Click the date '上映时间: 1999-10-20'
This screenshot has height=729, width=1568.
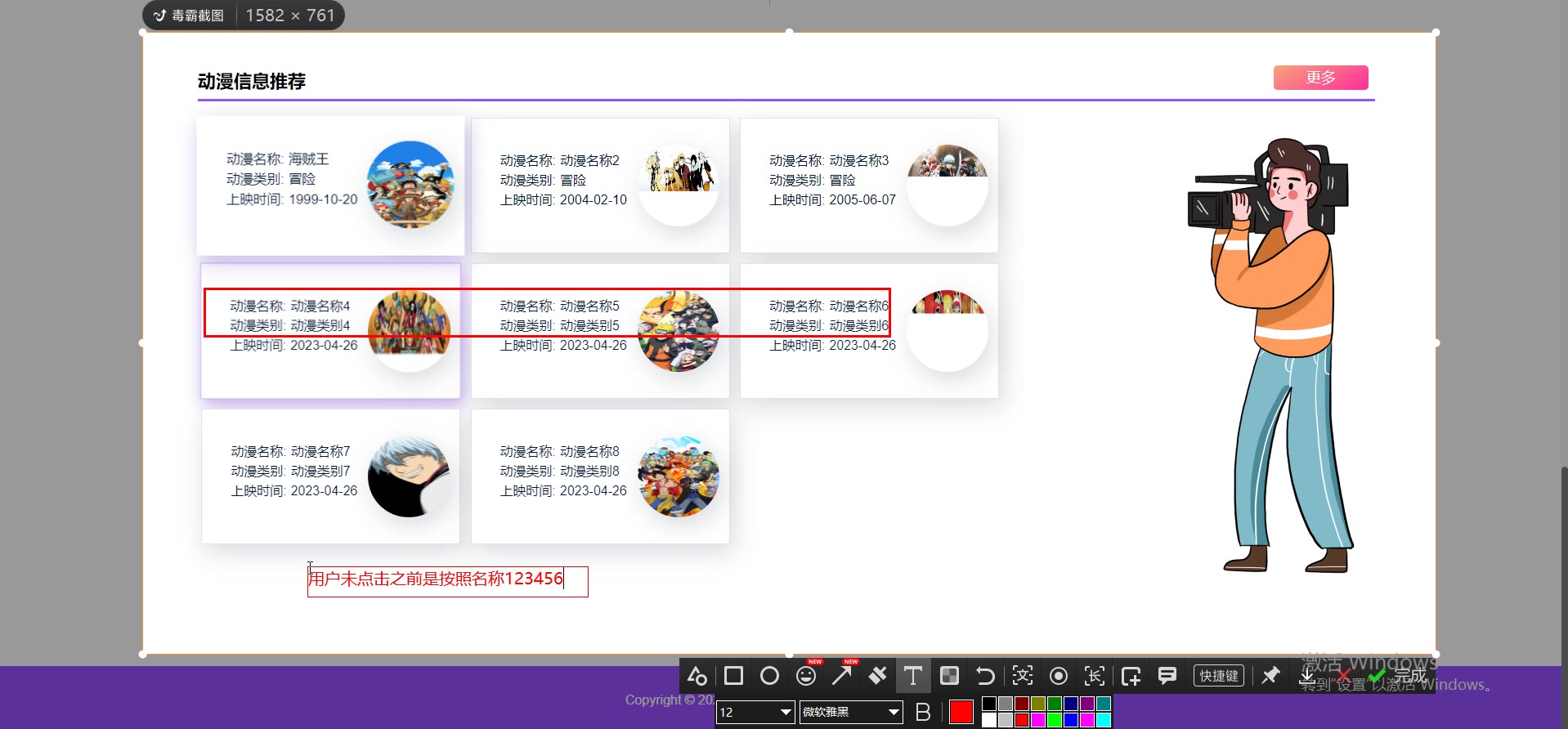pyautogui.click(x=292, y=199)
